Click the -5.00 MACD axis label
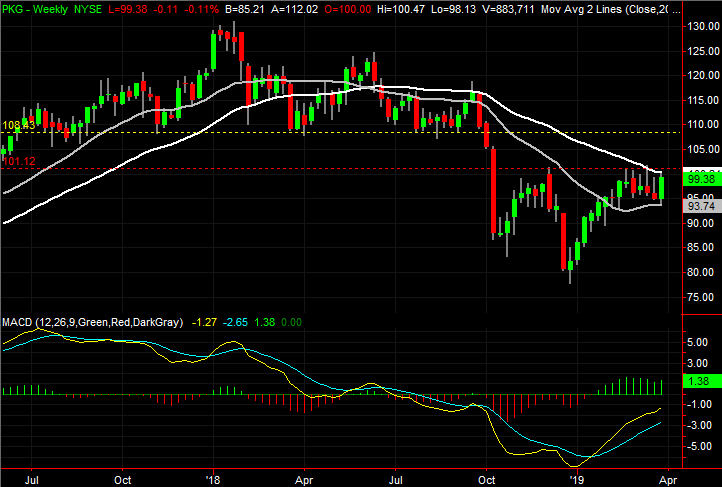 (697, 446)
